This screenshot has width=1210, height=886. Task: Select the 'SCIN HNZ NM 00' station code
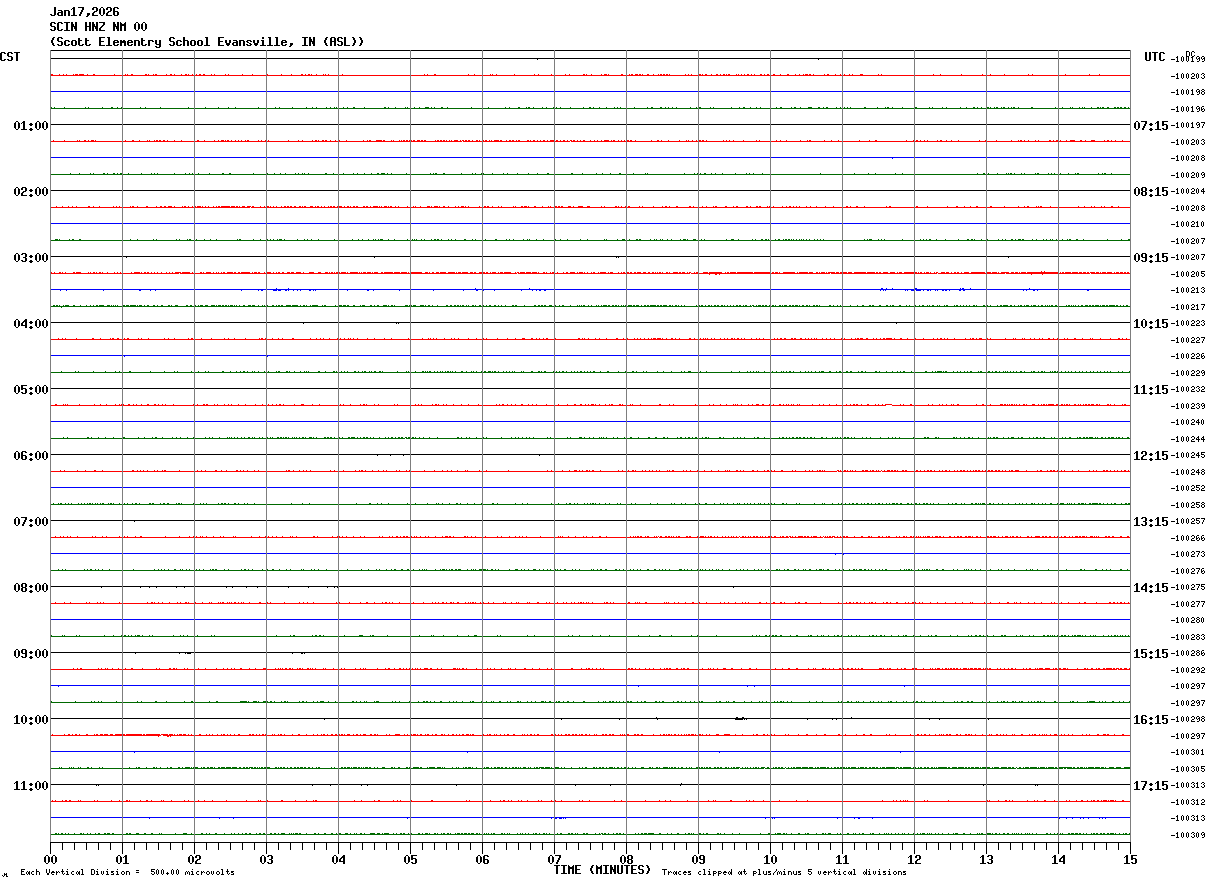tap(98, 27)
